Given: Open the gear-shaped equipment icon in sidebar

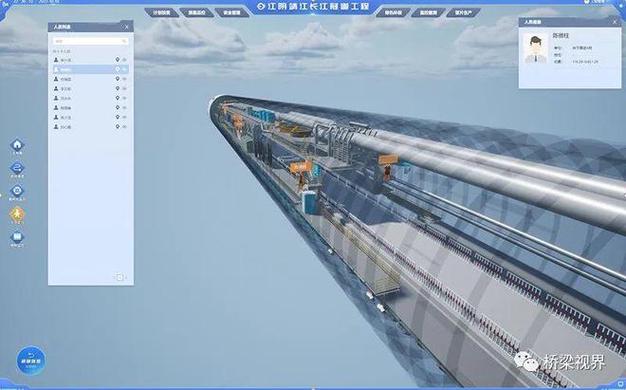Looking at the screenshot, I should pos(17,192).
